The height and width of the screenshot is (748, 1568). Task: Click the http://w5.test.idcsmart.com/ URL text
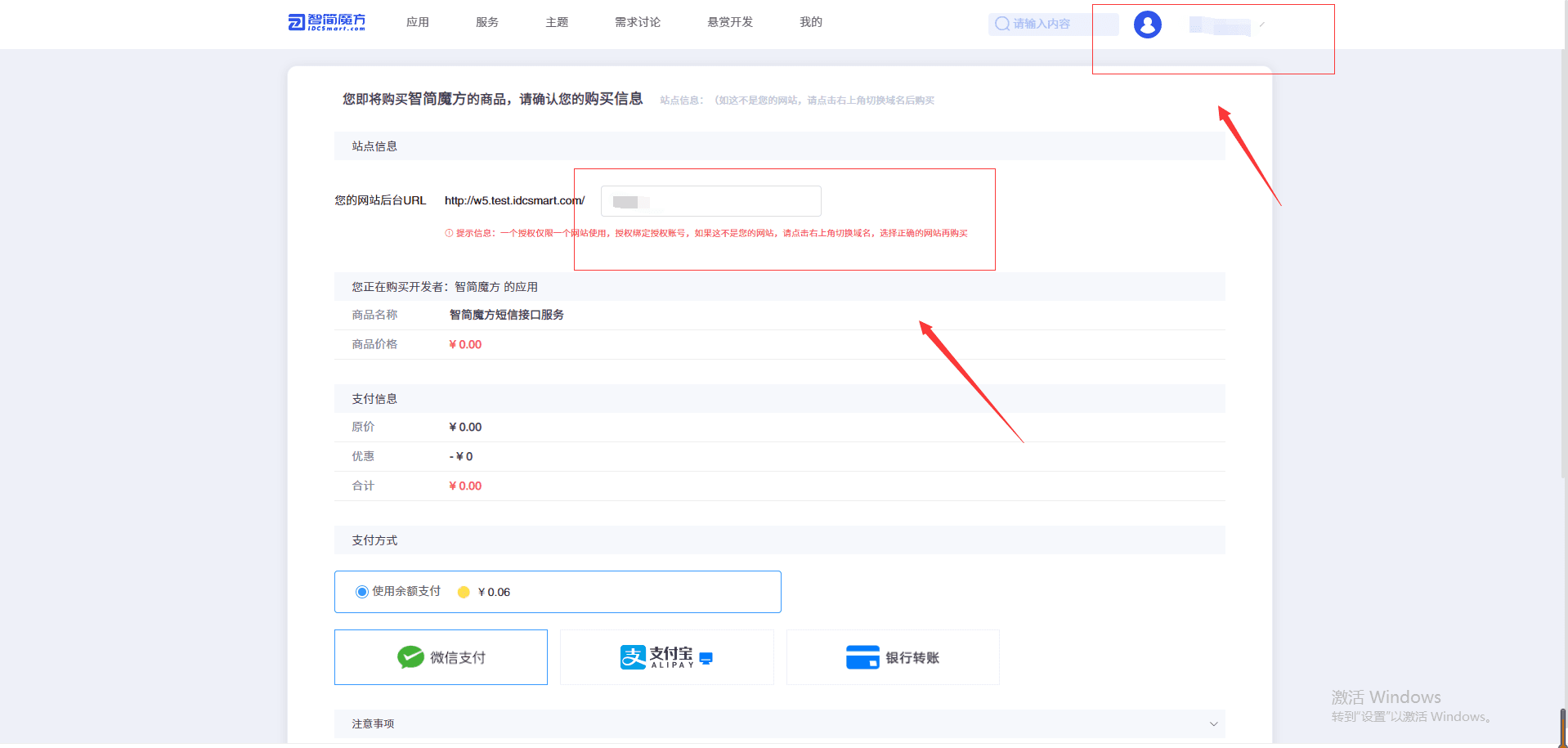point(515,200)
